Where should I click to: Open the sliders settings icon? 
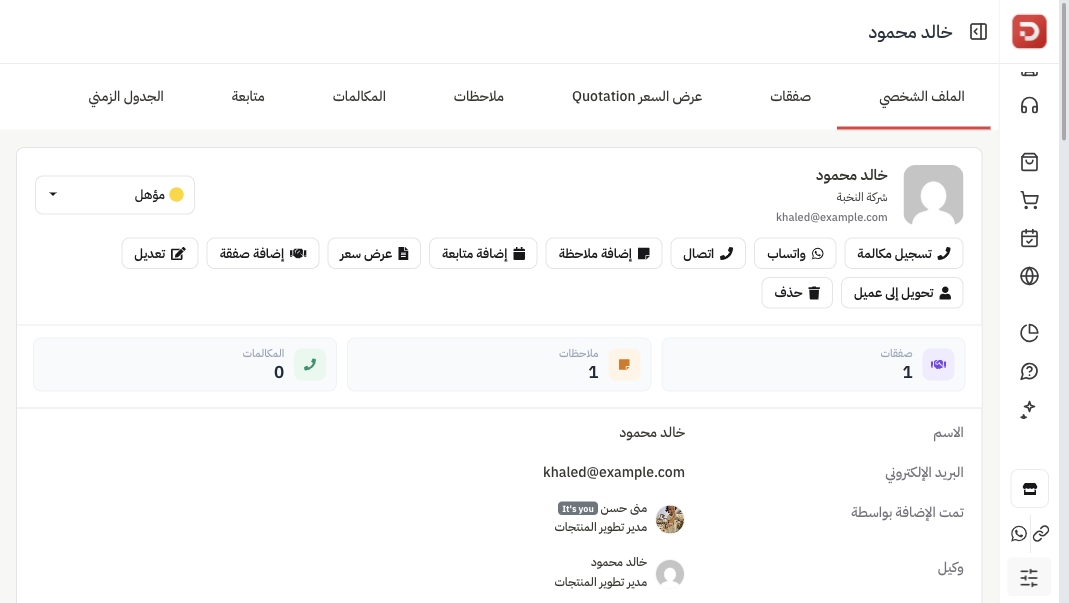(x=1029, y=578)
